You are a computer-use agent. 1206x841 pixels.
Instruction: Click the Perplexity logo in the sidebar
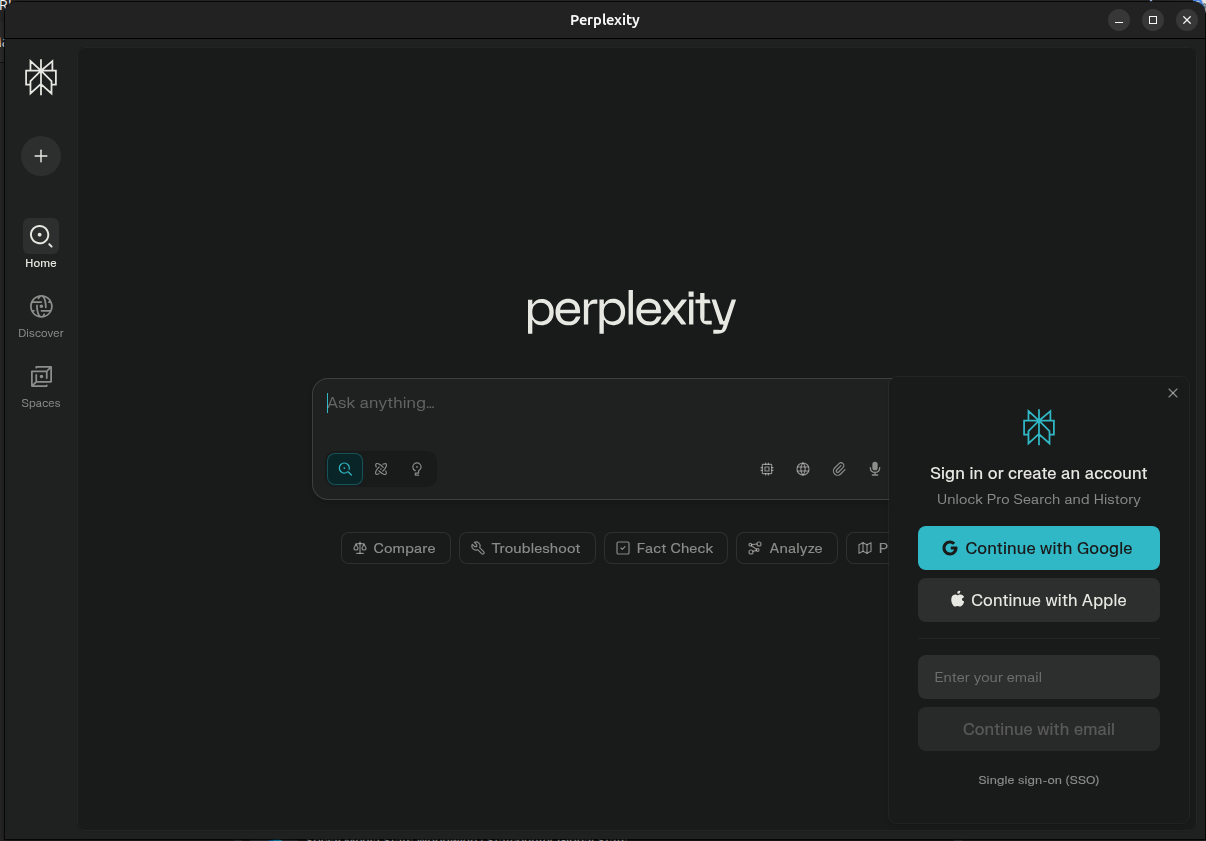point(41,77)
